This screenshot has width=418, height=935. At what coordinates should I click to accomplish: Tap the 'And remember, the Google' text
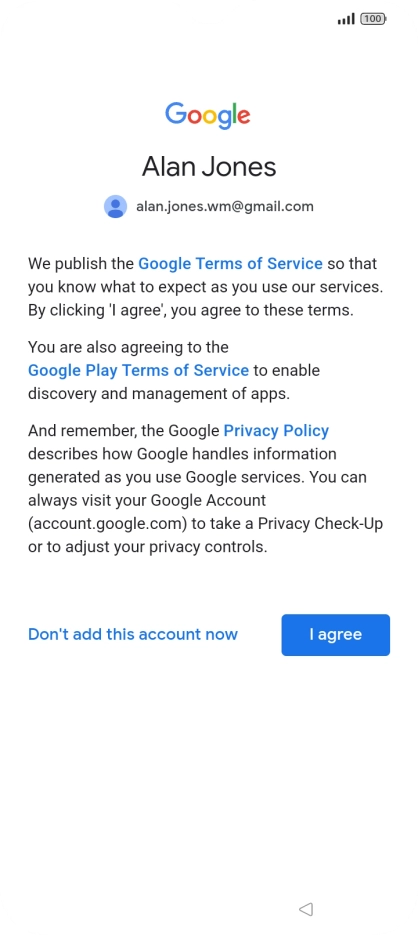click(x=124, y=431)
